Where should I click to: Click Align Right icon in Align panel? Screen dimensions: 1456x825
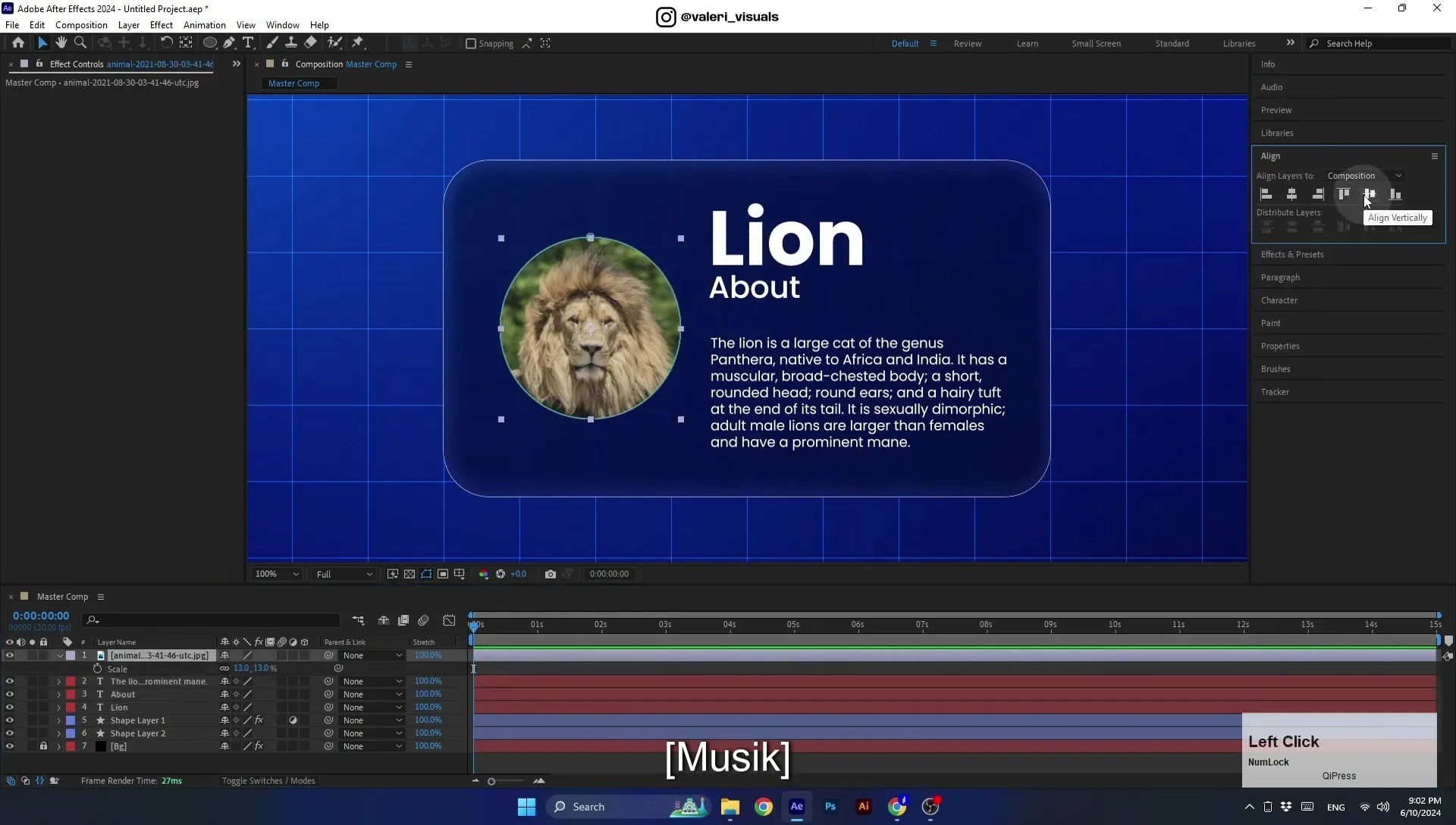pos(1318,194)
